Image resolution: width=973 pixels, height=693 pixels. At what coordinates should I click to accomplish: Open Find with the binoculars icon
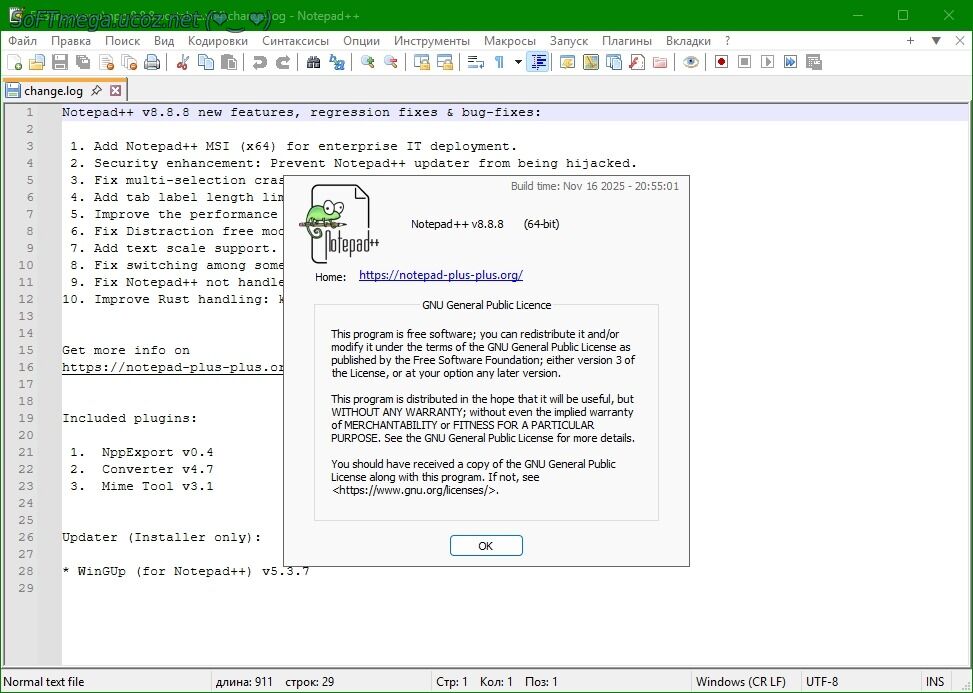pos(314,62)
